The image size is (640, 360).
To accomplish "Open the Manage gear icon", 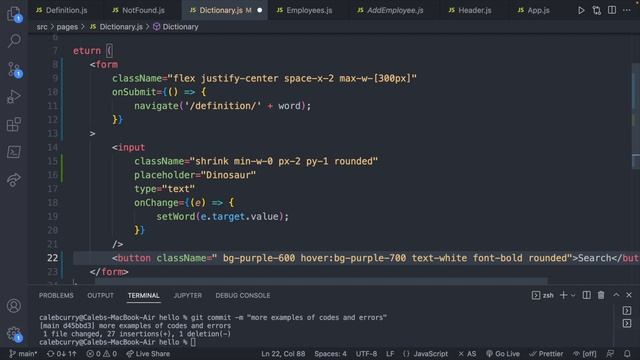I will pyautogui.click(x=15, y=334).
